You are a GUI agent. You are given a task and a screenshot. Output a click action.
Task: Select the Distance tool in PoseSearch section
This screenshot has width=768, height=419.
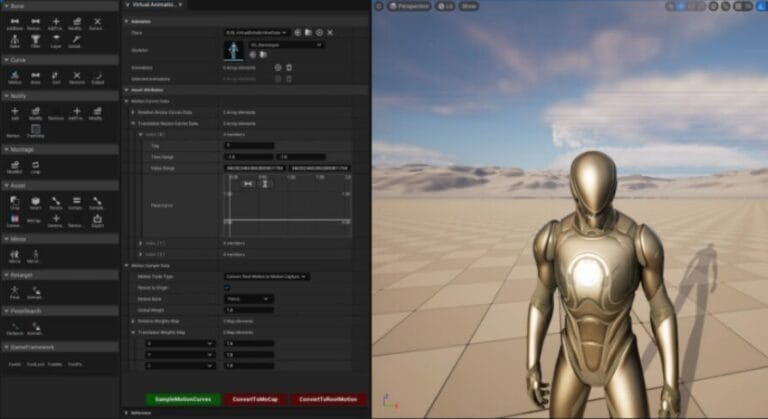click(15, 328)
